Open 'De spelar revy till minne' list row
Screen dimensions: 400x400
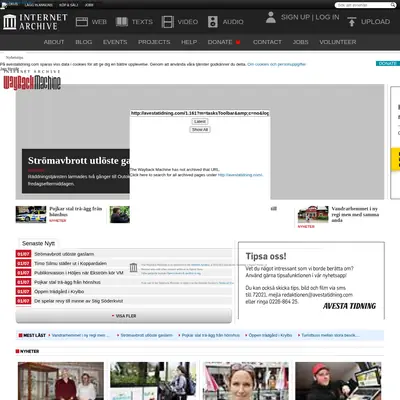point(79,301)
